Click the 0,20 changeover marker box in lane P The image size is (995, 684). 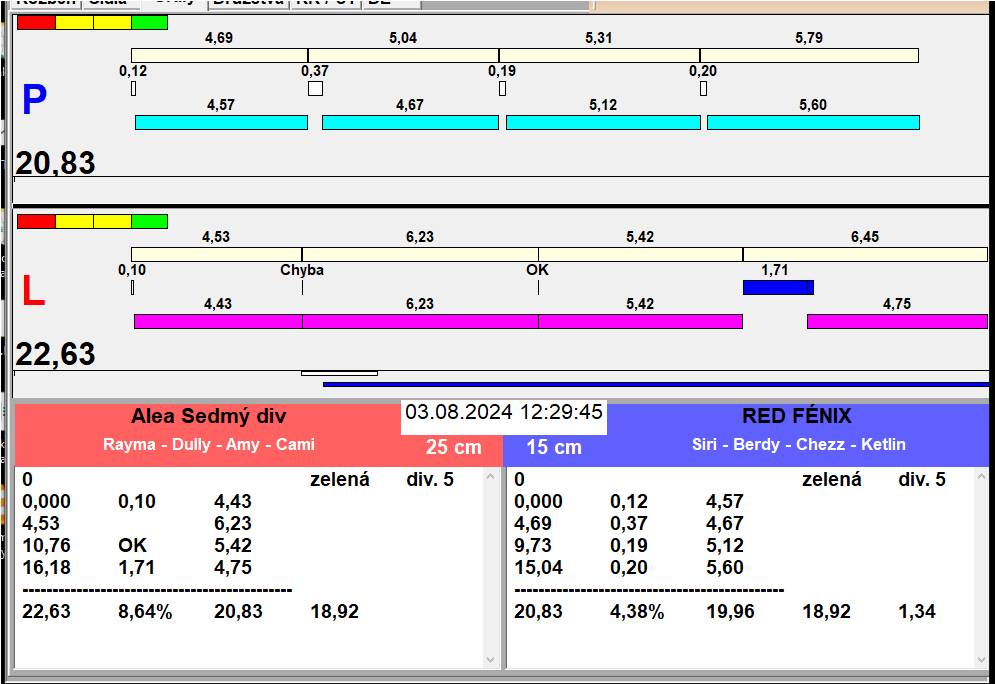703,88
